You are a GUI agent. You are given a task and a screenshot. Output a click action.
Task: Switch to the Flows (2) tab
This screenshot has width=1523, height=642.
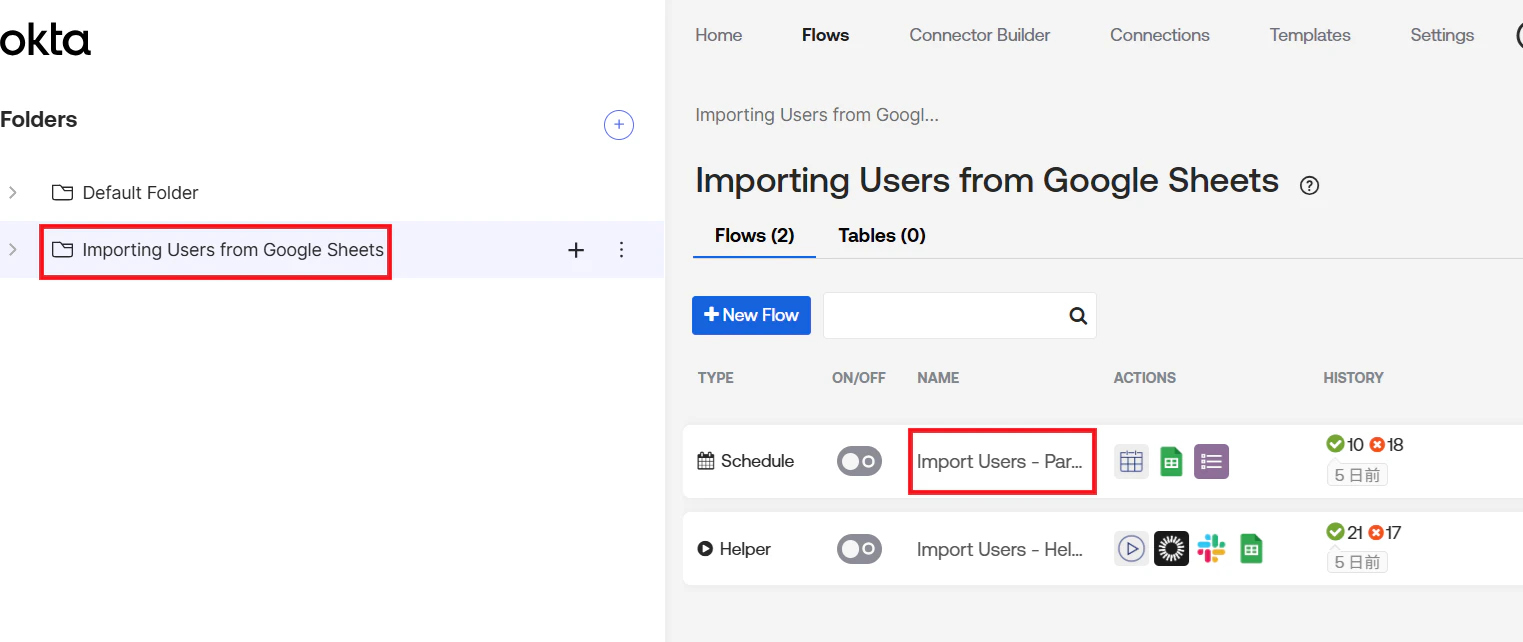tap(754, 236)
